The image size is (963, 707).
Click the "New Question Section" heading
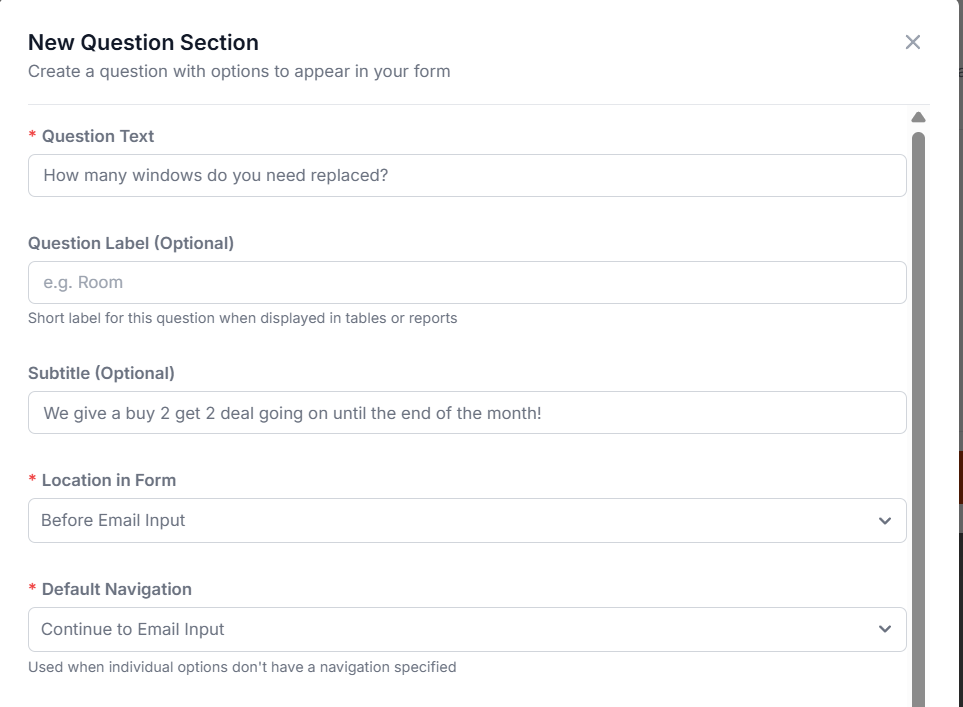pyautogui.click(x=143, y=42)
